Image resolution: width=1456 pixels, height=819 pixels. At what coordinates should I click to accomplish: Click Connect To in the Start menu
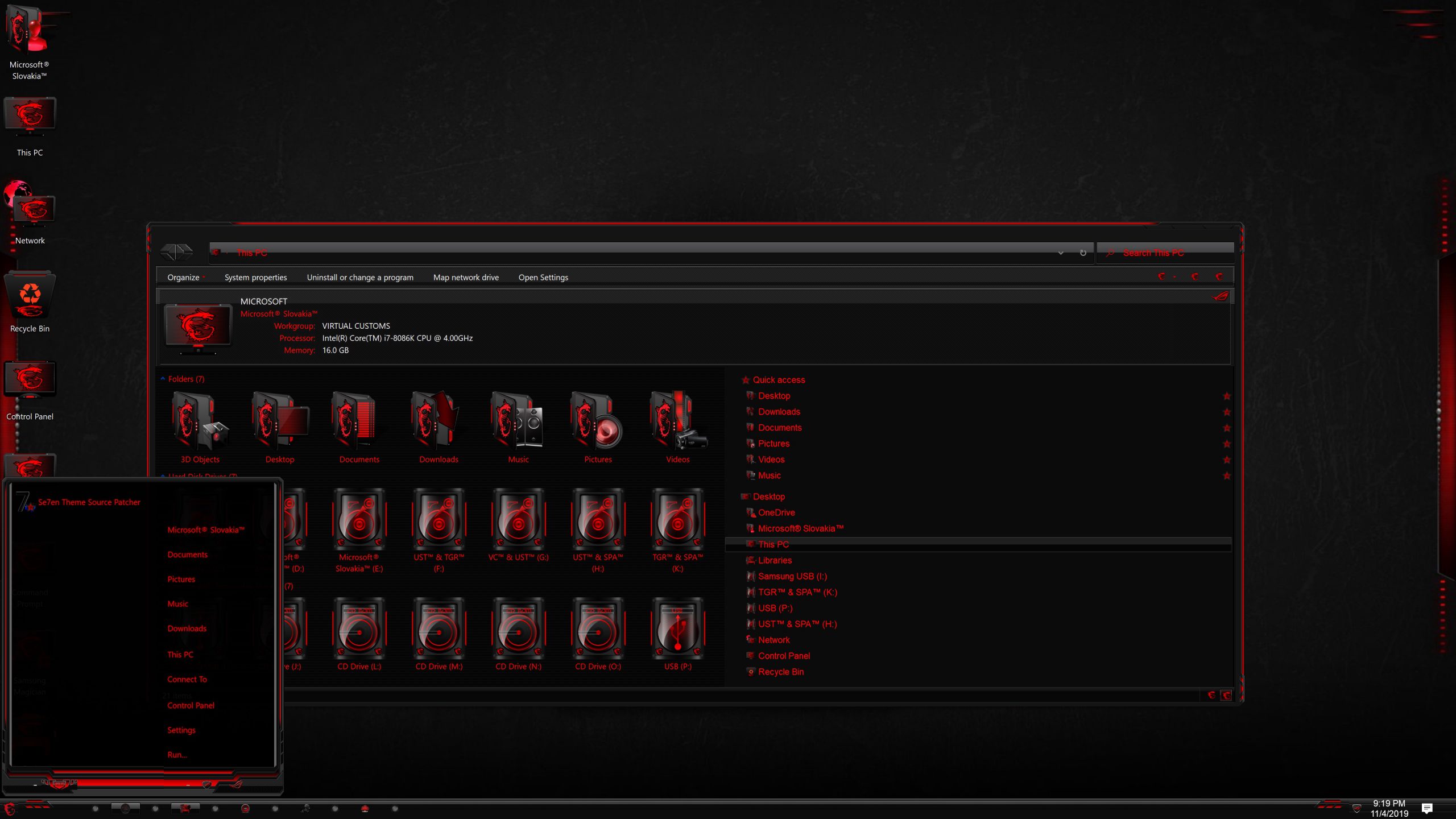(188, 679)
